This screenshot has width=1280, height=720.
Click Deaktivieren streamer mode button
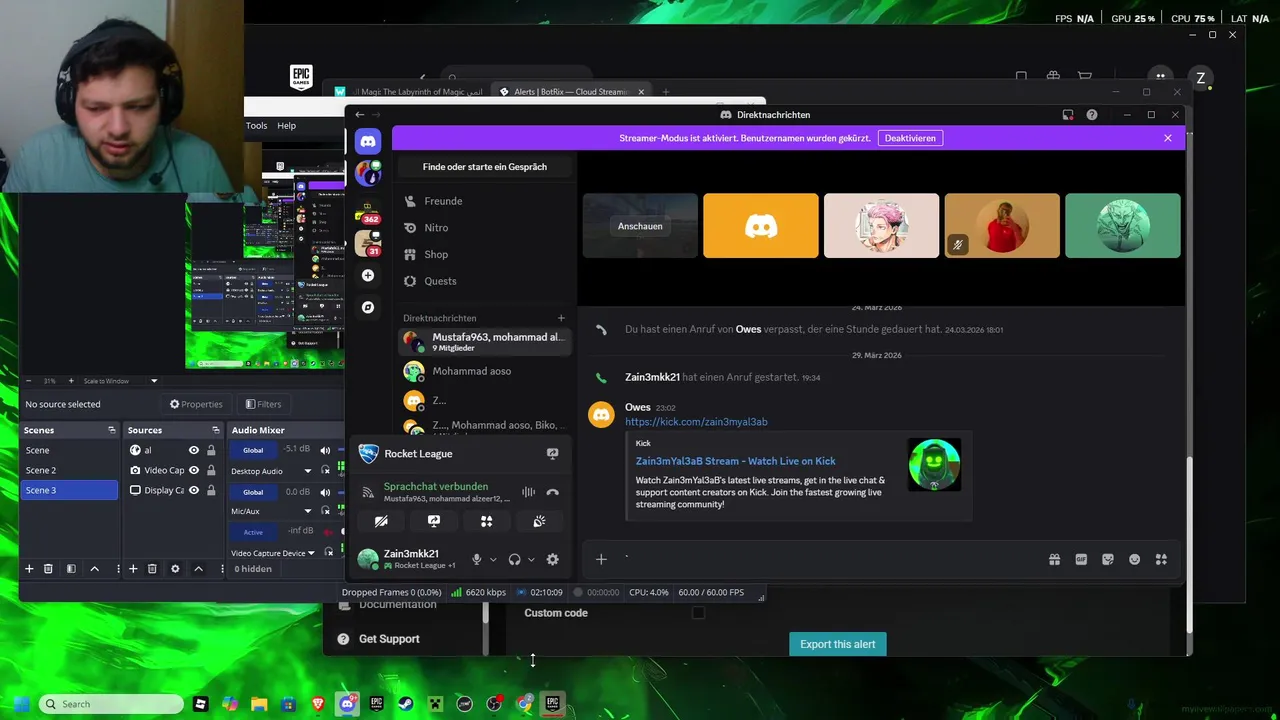[910, 138]
